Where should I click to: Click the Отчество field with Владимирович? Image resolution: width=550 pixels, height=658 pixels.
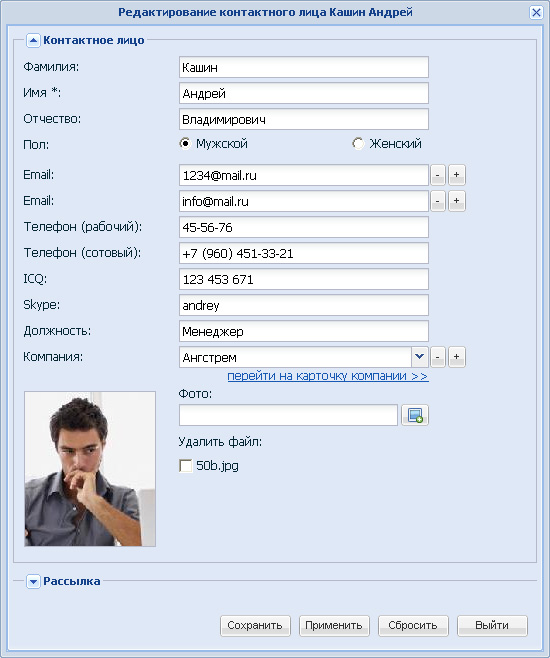tap(304, 119)
